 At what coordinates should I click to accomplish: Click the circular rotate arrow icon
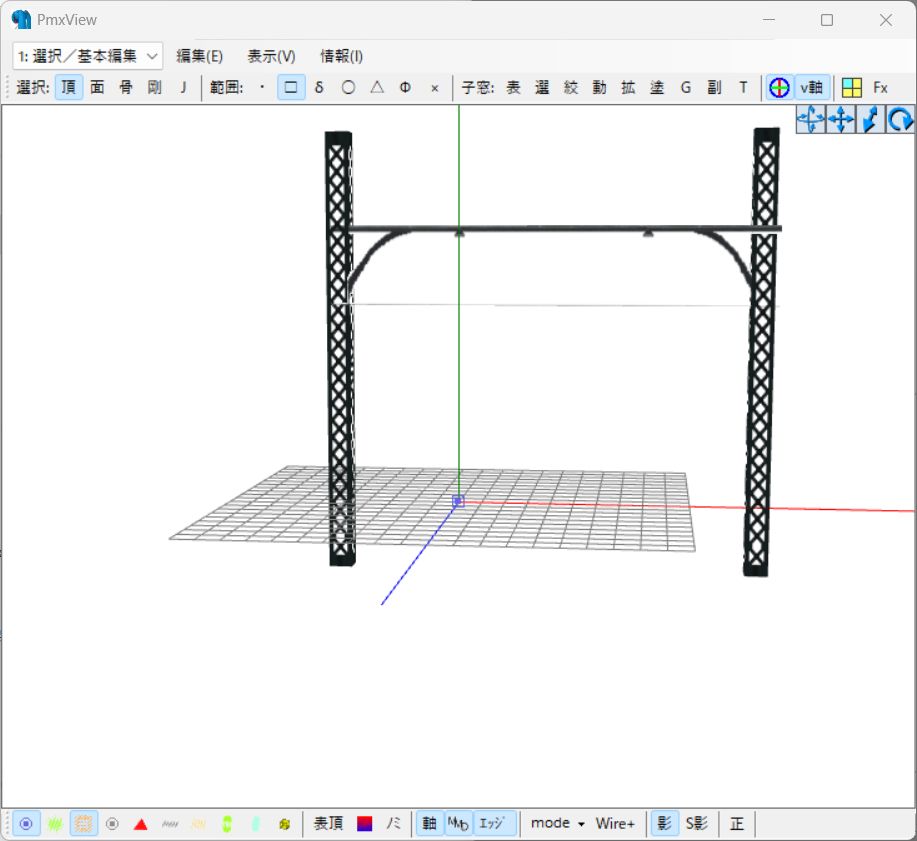(900, 120)
